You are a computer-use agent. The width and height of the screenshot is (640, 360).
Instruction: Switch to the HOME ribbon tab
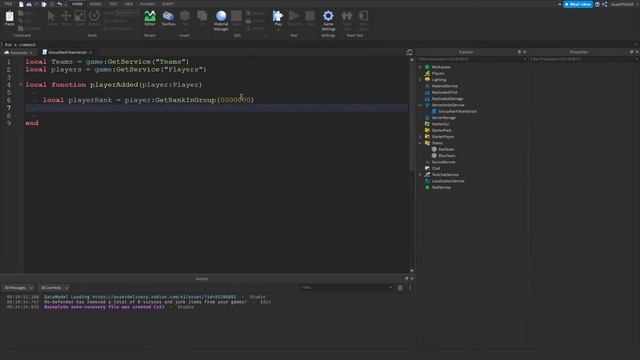tap(77, 4)
